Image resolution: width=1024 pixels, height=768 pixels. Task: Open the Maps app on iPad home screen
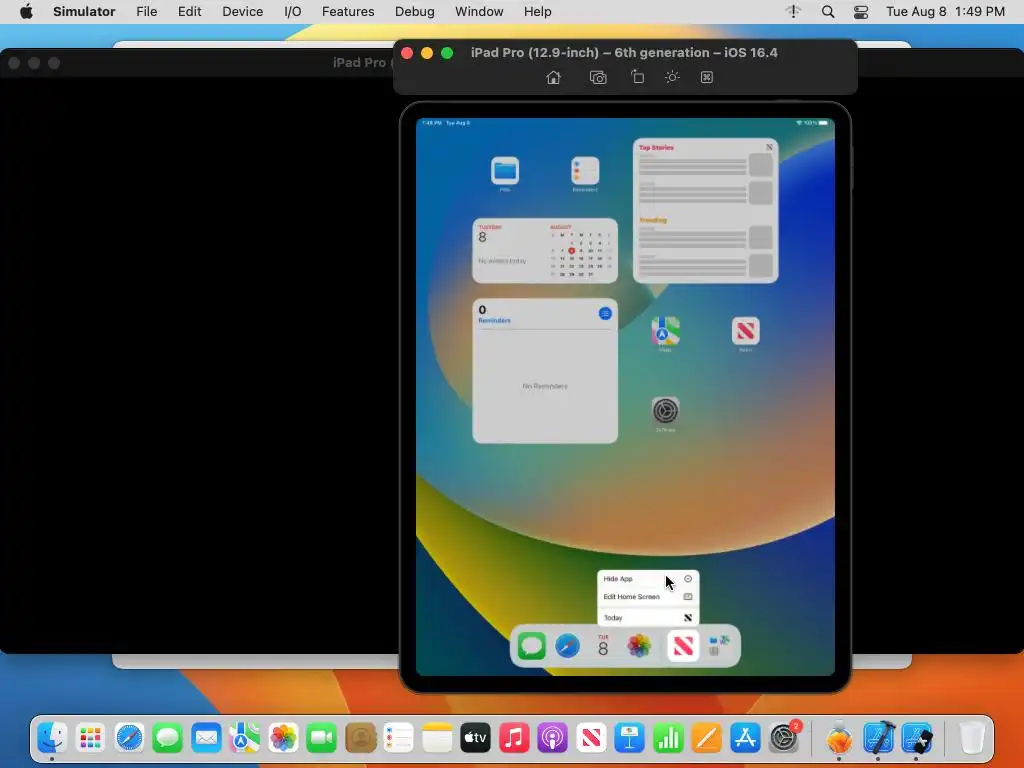tap(665, 331)
